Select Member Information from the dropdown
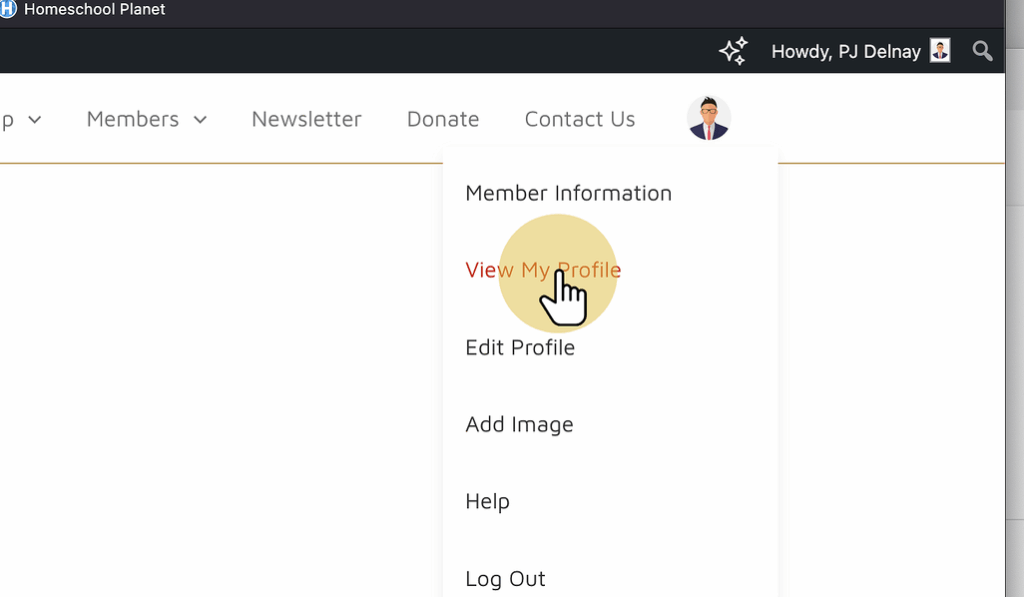The height and width of the screenshot is (597, 1024). point(568,193)
